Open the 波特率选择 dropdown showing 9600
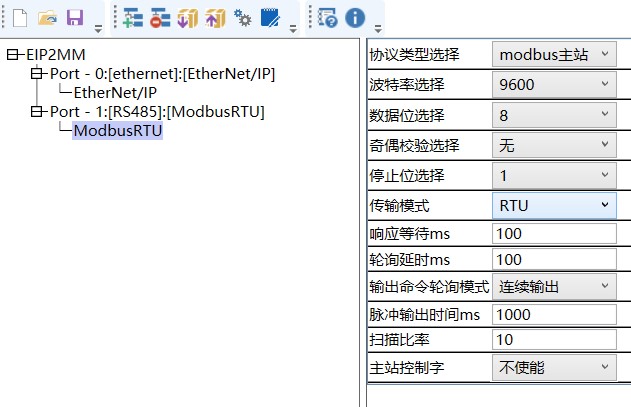Viewport: 631px width, 407px height. click(554, 84)
